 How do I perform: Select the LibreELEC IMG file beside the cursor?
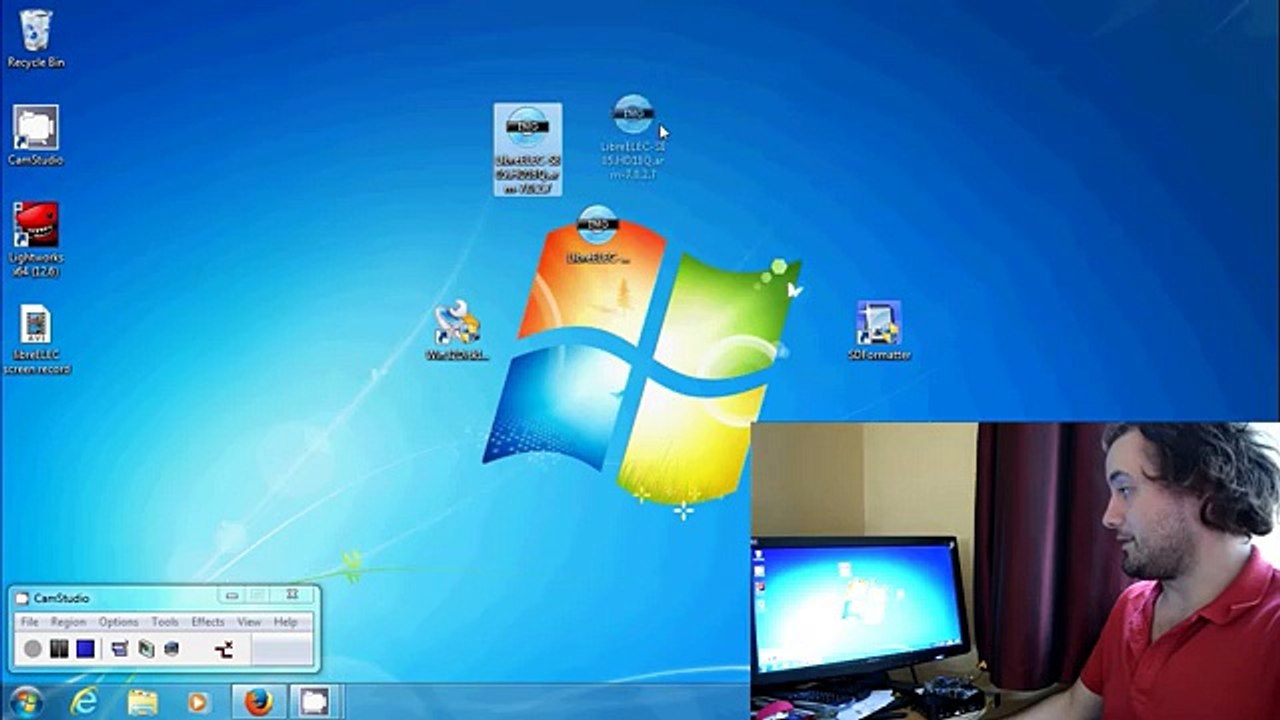(x=633, y=138)
